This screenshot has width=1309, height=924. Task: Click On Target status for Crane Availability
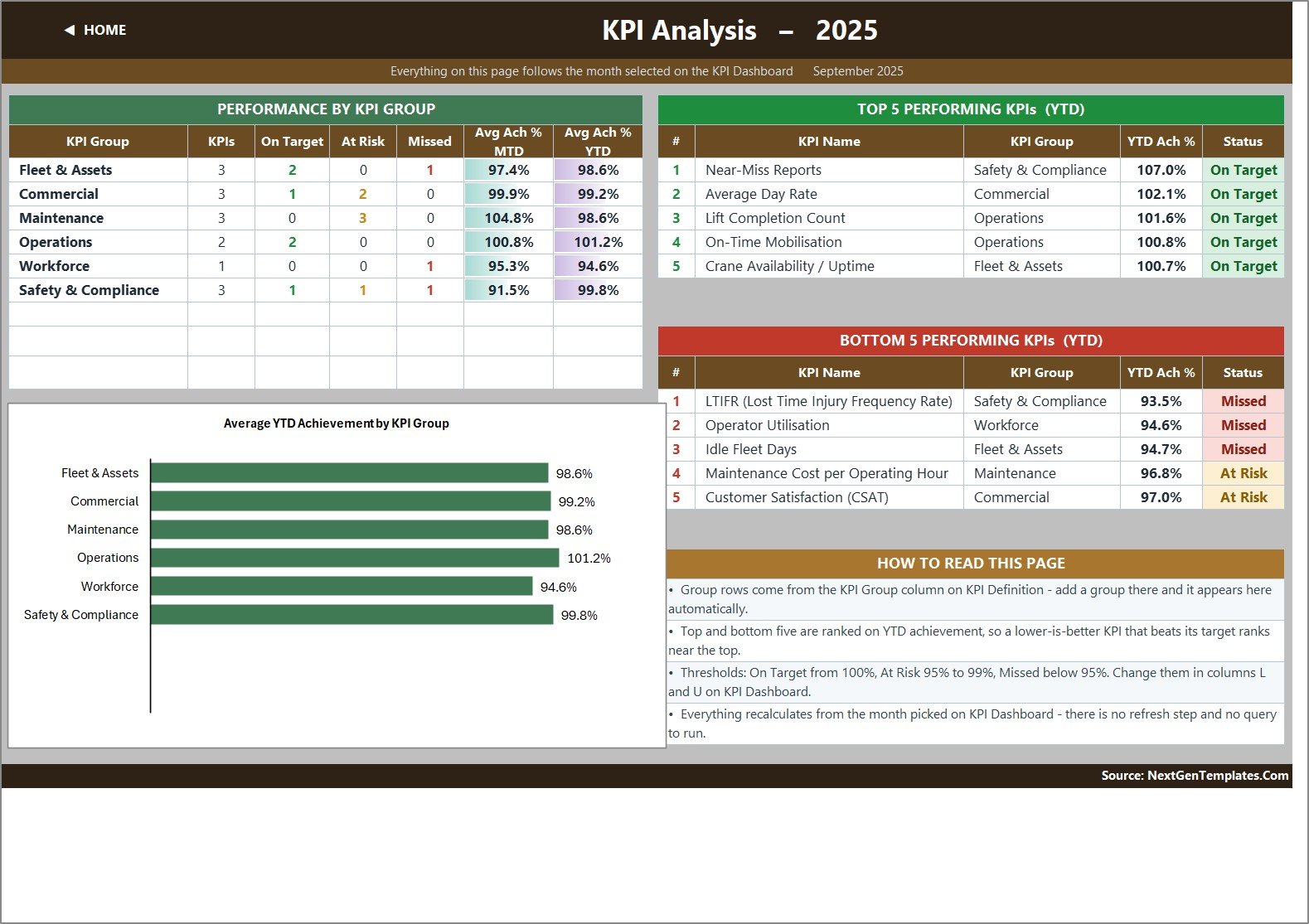[x=1244, y=266]
